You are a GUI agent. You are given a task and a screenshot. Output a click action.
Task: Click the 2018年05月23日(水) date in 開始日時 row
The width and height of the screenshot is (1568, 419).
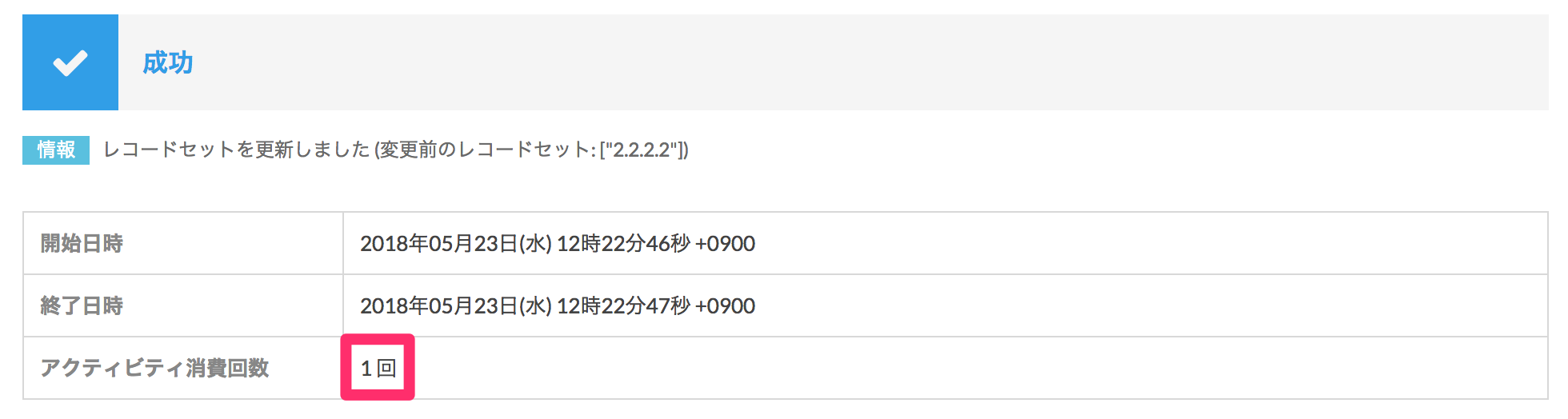click(456, 243)
